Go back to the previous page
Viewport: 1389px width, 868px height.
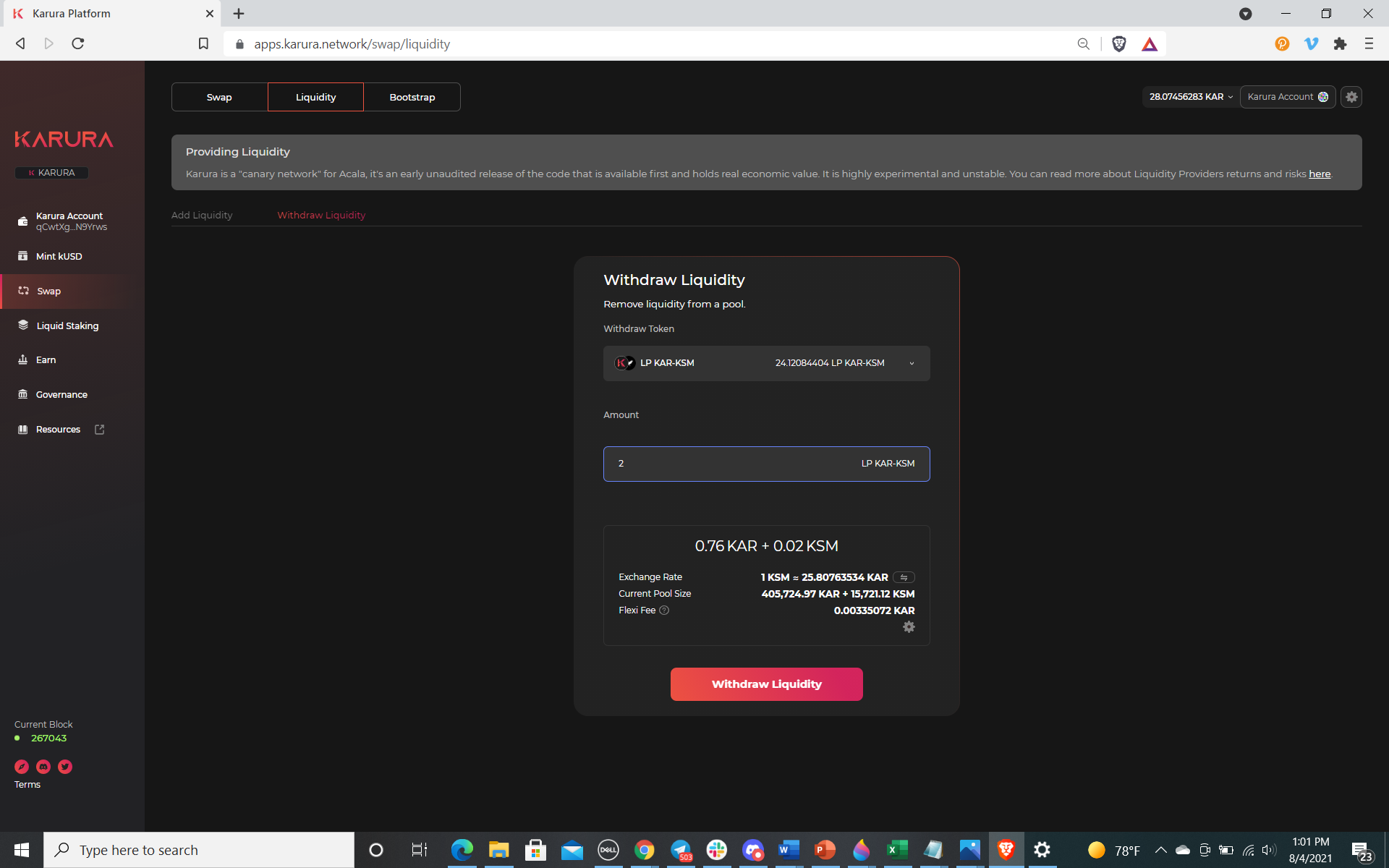coord(20,43)
